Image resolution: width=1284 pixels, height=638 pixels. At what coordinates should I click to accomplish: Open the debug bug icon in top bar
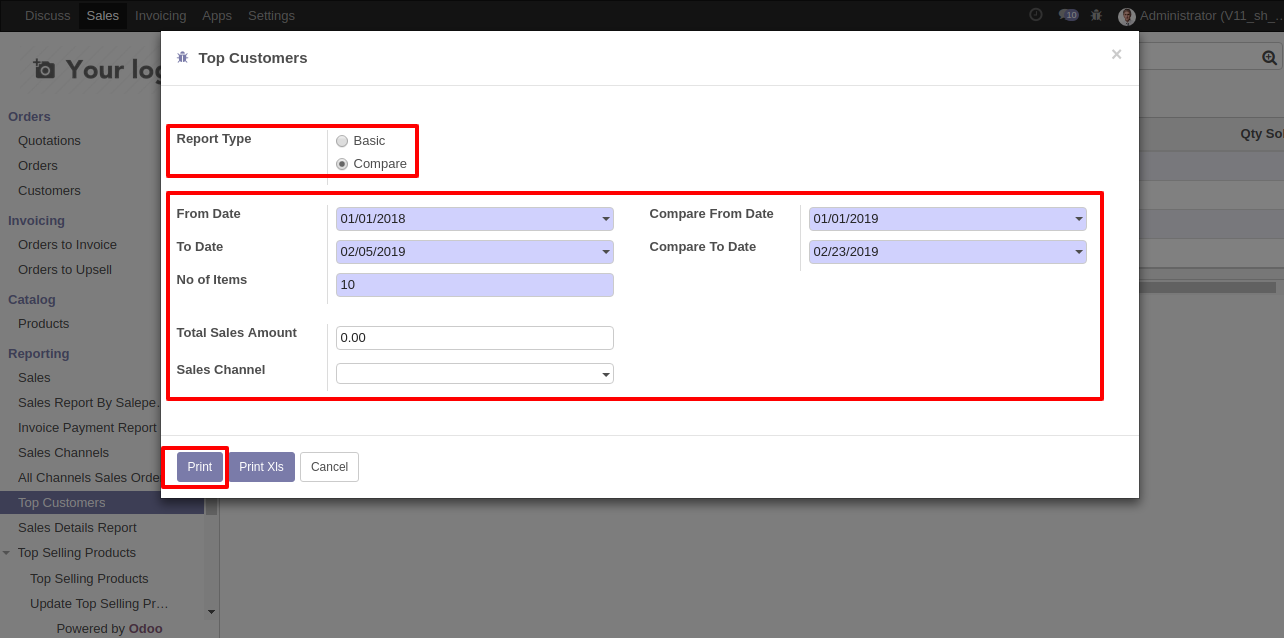click(x=1097, y=15)
